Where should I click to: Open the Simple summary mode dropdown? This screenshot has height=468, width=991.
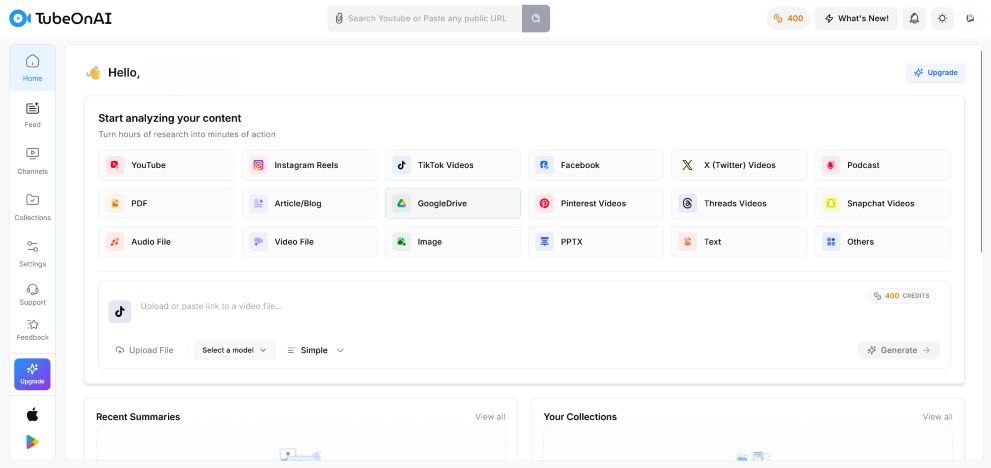[x=315, y=350]
